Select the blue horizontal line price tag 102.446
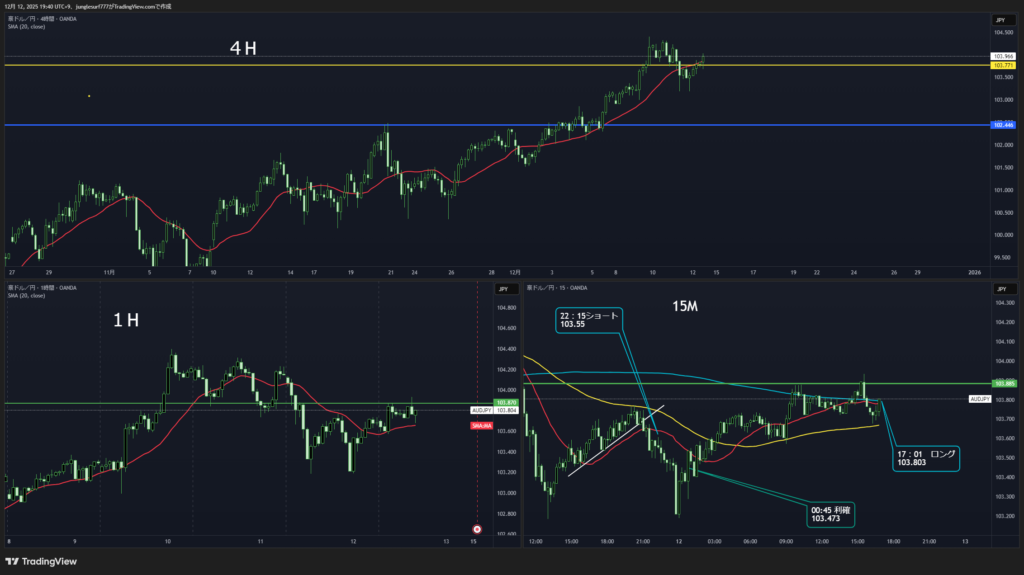 coord(1002,125)
